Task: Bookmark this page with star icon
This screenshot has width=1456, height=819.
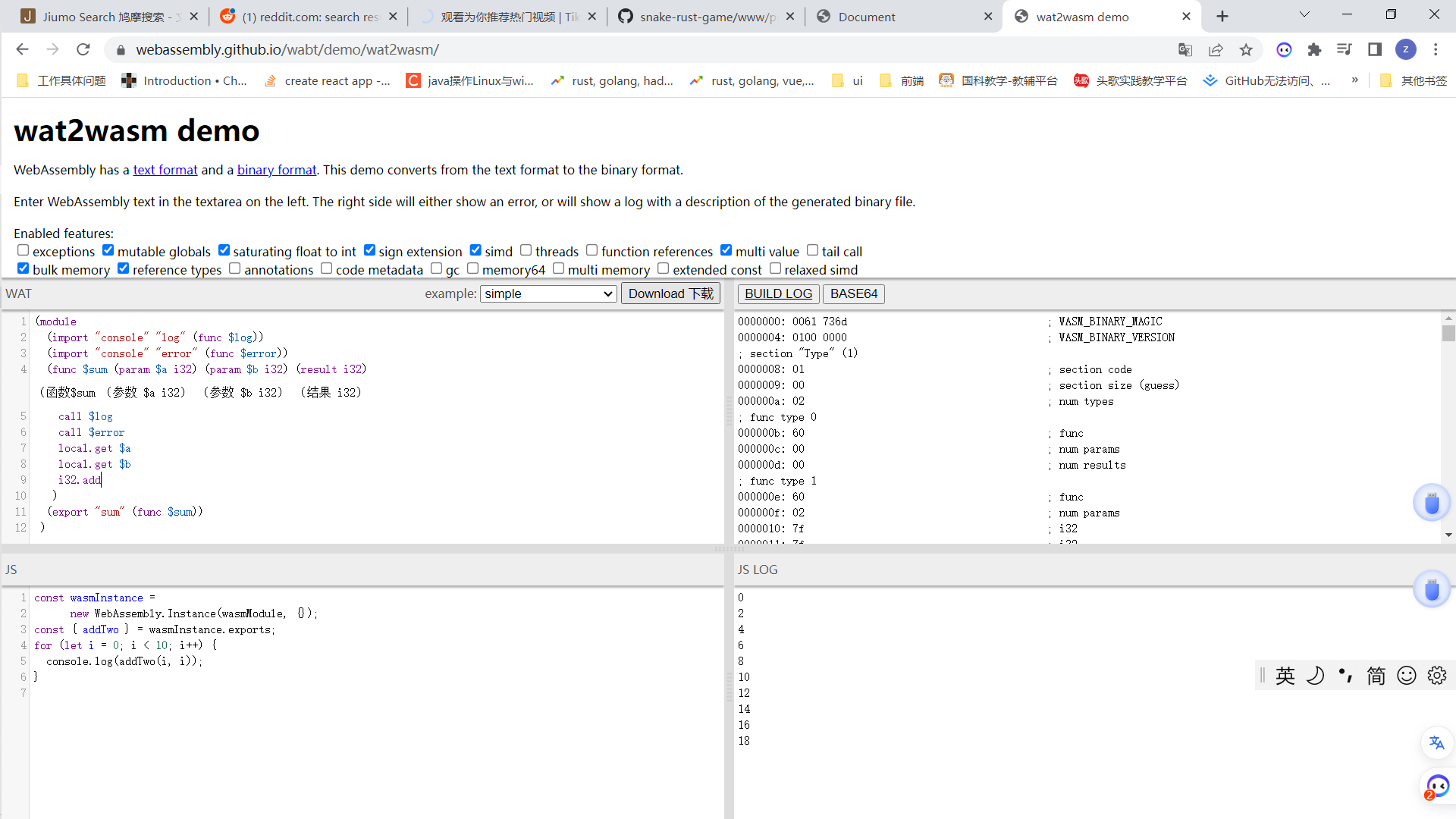Action: [1246, 49]
